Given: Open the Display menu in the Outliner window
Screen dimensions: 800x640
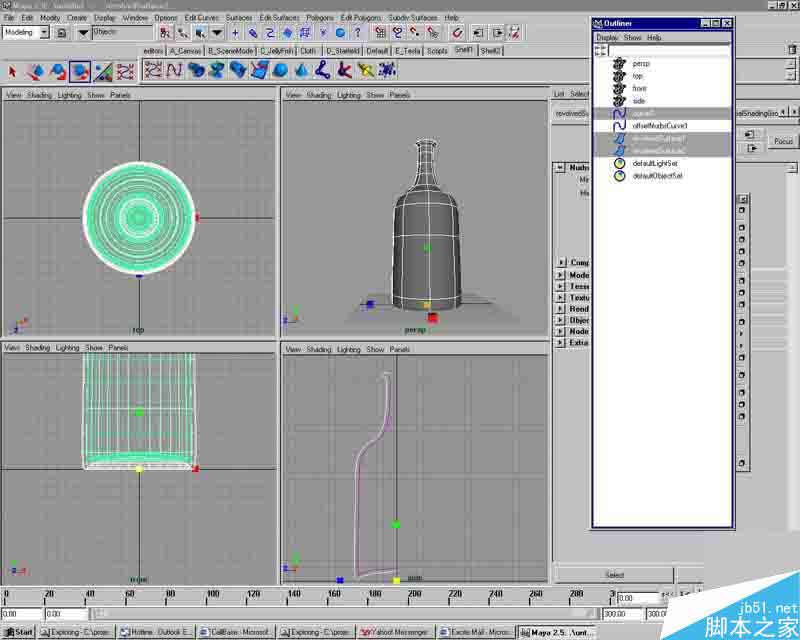Looking at the screenshot, I should pyautogui.click(x=607, y=38).
